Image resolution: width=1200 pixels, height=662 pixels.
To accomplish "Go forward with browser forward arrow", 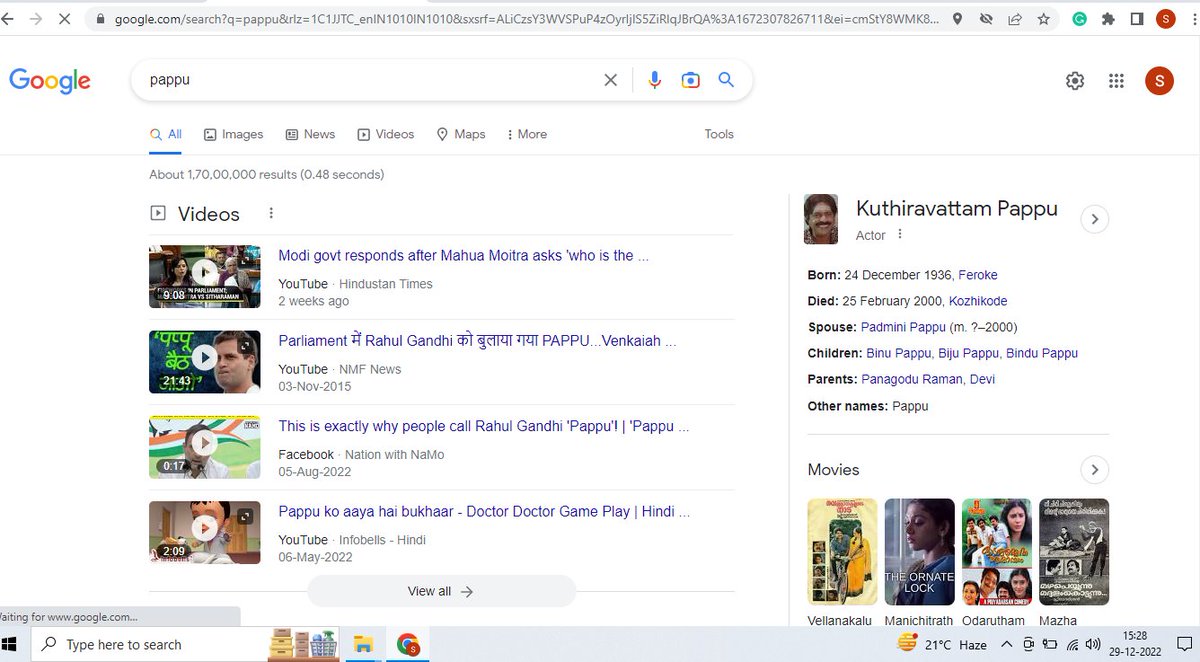I will coord(36,19).
